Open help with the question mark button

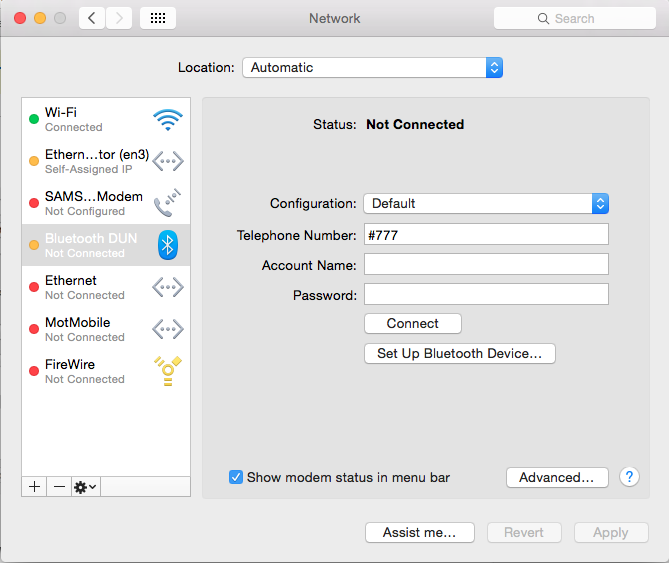click(629, 477)
